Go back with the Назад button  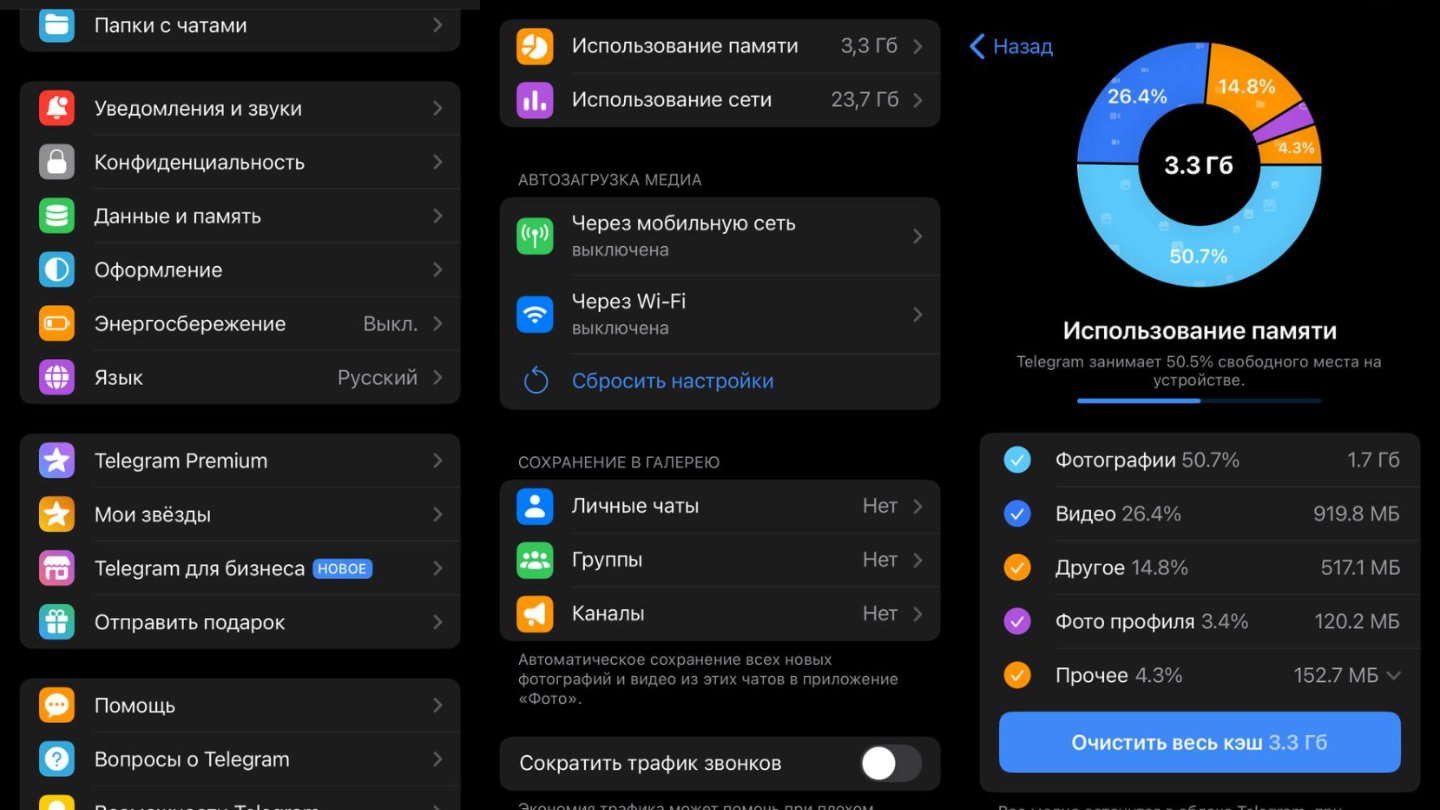tap(1011, 46)
